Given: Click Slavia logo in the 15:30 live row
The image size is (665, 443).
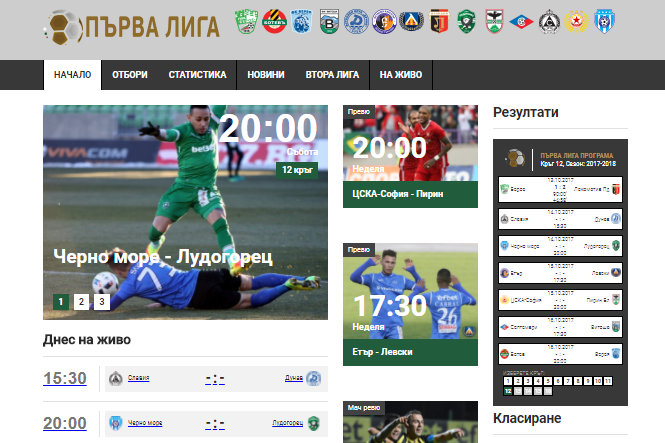Looking at the screenshot, I should pos(115,379).
